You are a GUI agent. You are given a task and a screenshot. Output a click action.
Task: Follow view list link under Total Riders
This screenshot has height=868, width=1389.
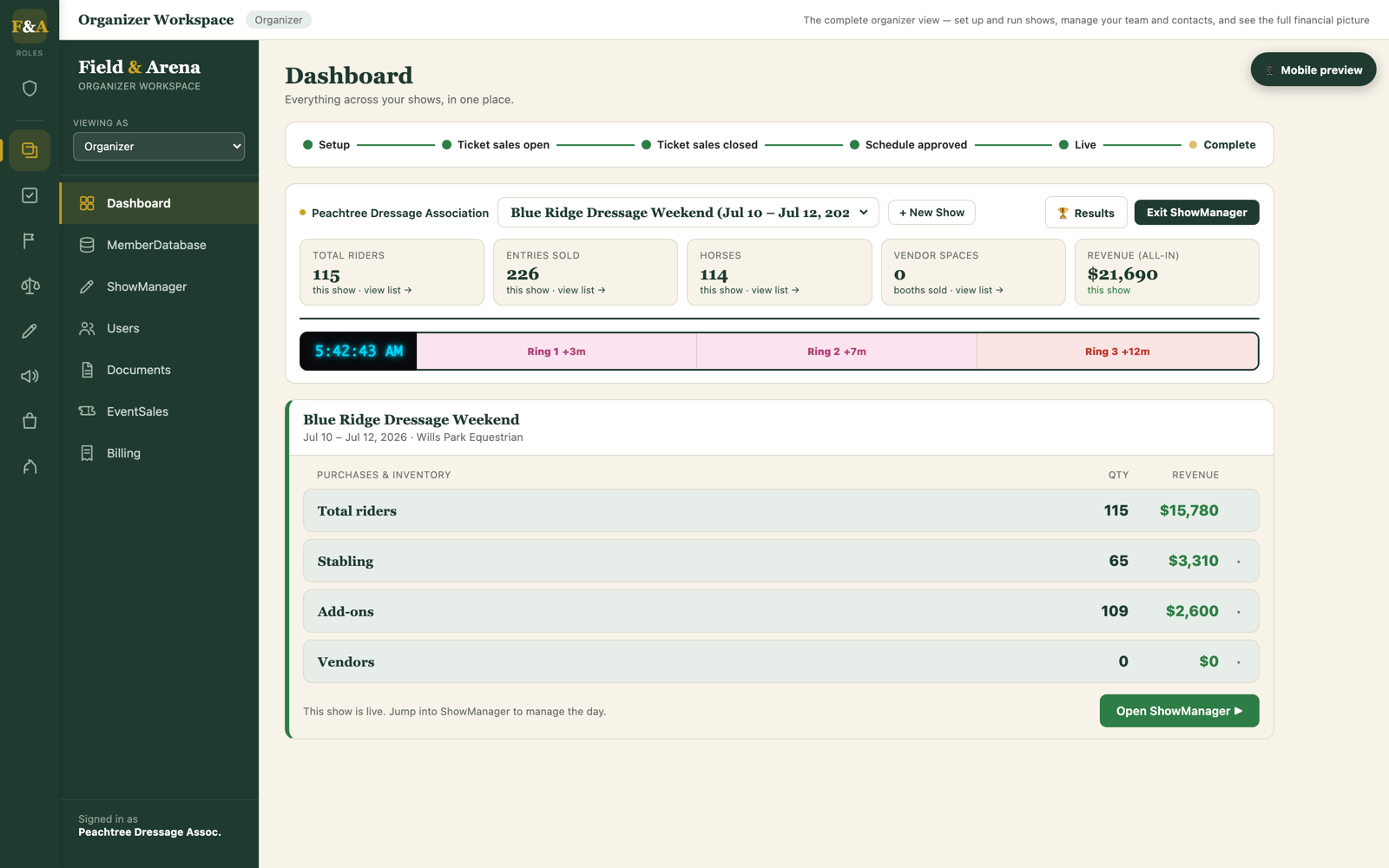click(388, 291)
